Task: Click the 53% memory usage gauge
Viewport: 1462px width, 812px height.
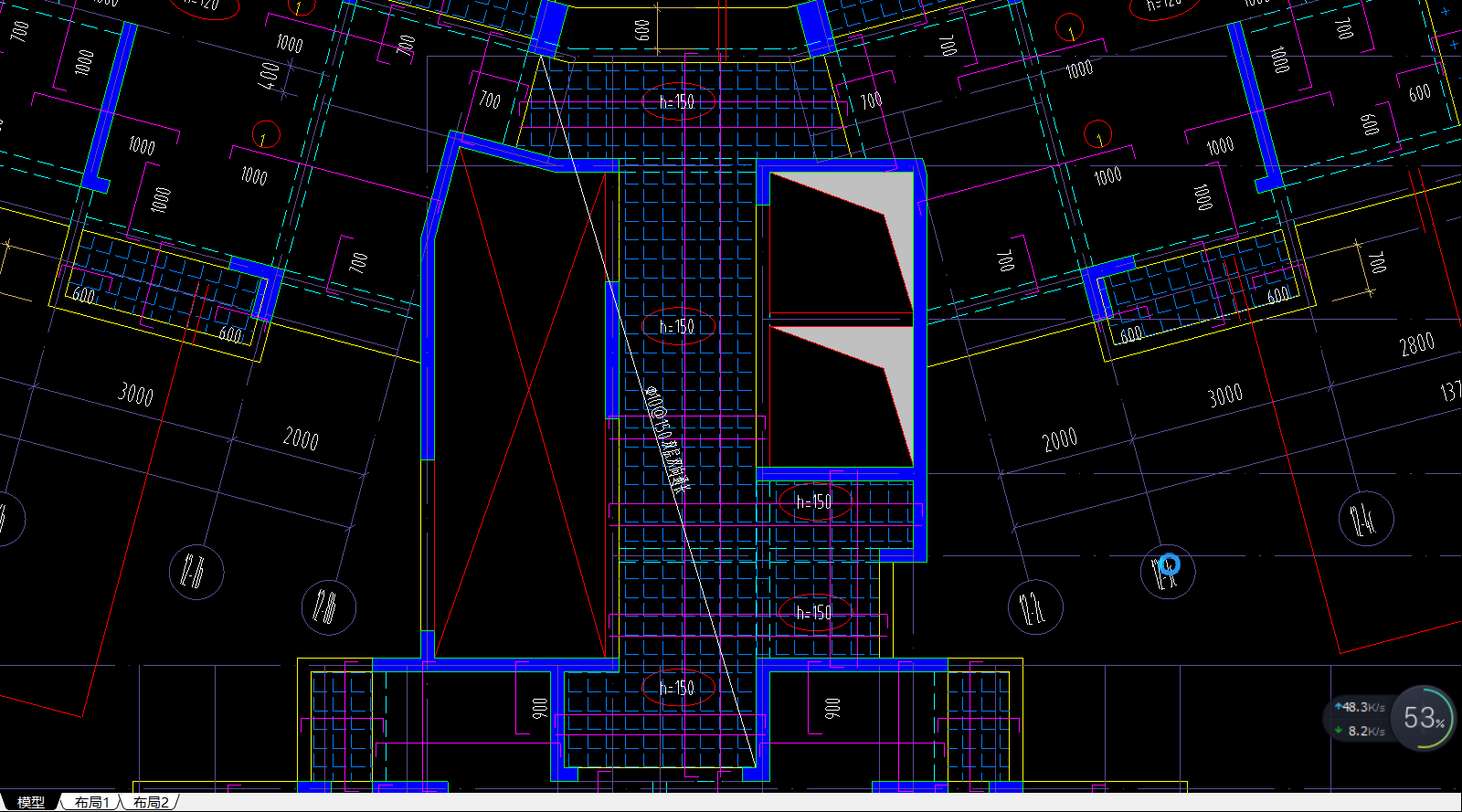Action: click(x=1424, y=718)
